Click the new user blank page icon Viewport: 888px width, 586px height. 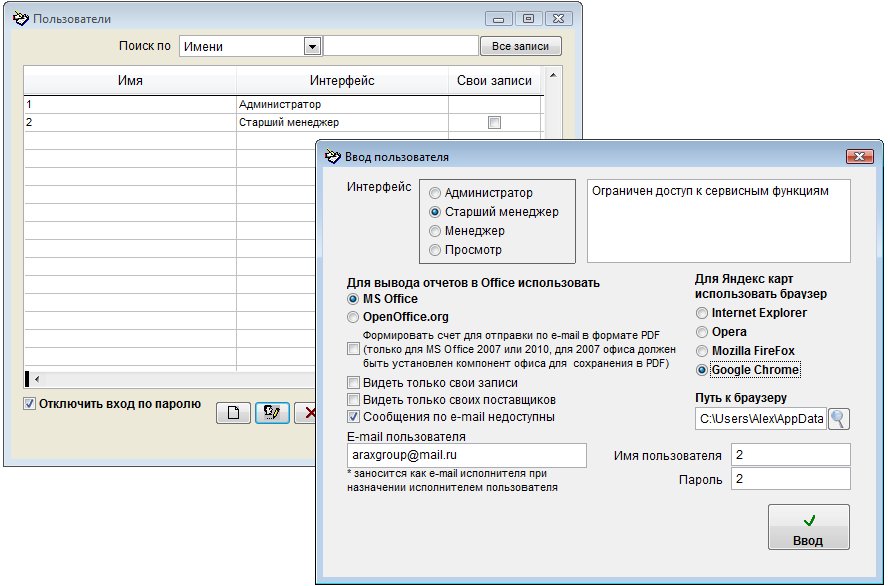(233, 414)
